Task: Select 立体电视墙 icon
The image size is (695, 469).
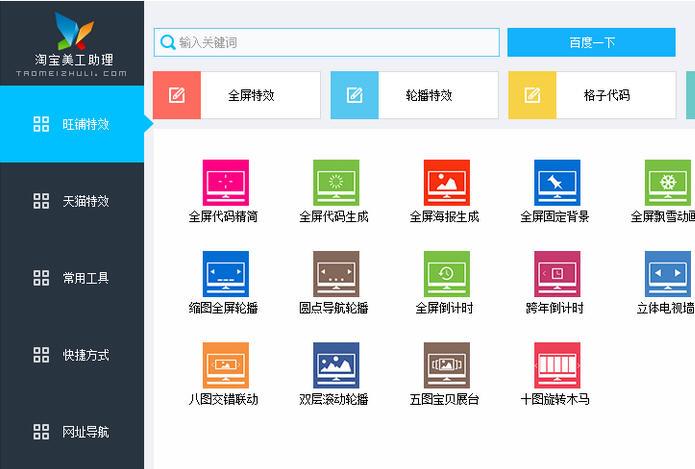Action: click(668, 274)
